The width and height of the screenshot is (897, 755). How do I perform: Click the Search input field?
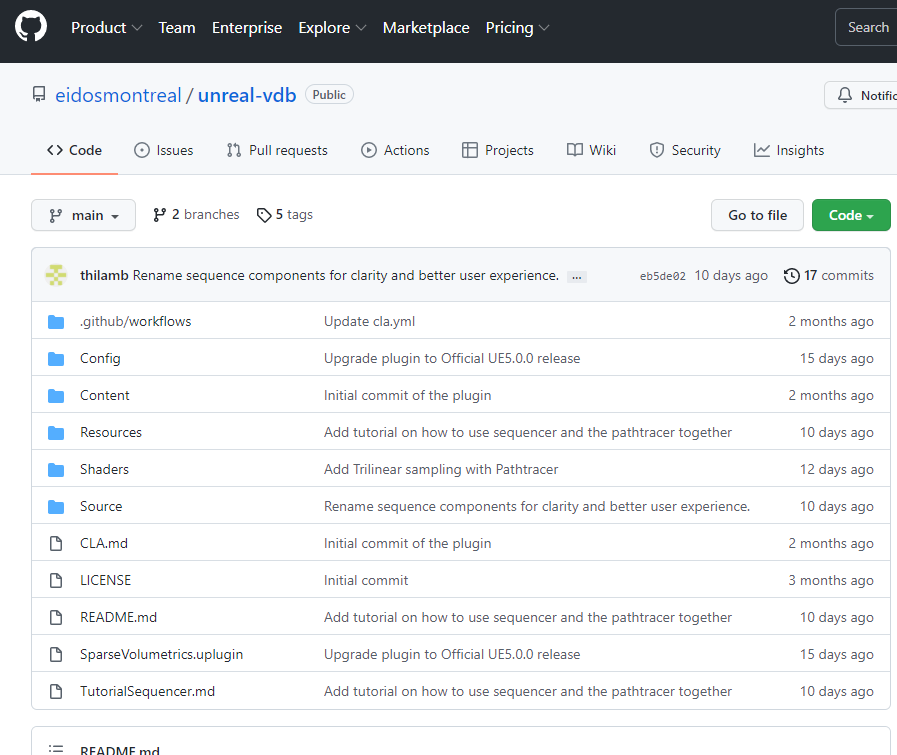click(x=866, y=28)
